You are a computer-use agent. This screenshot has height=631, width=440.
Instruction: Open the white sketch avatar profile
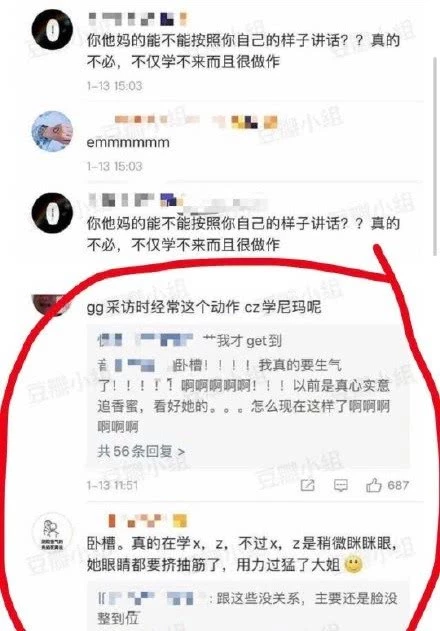52,534
